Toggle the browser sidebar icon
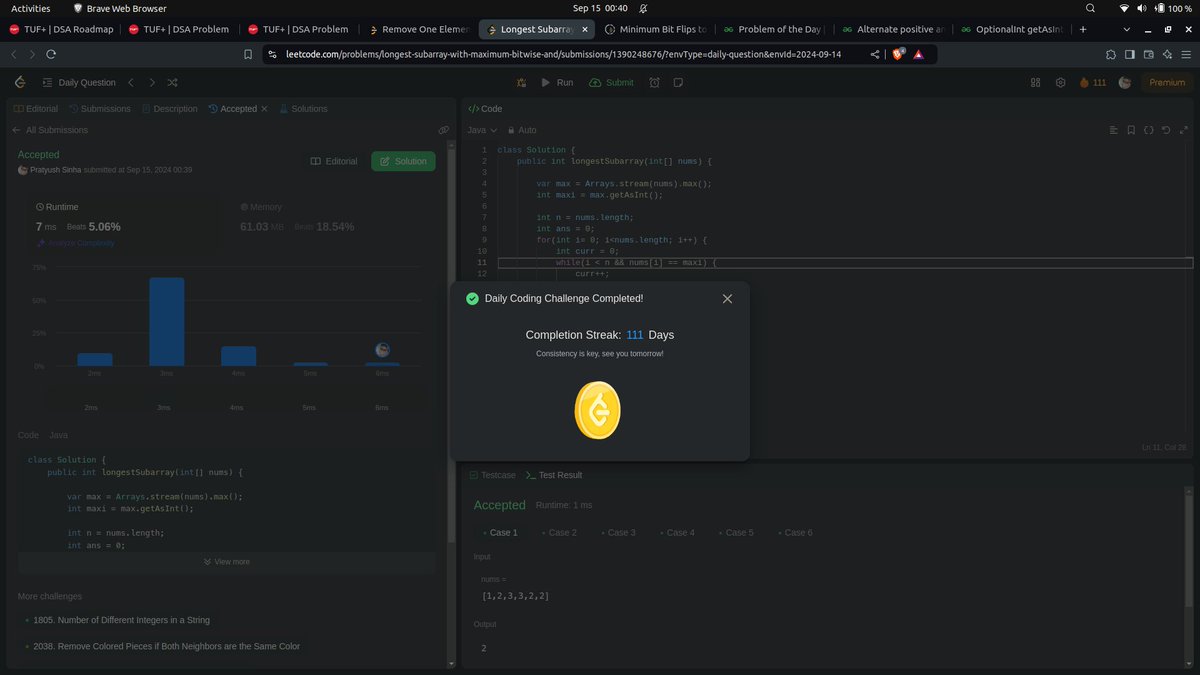The width and height of the screenshot is (1200, 675). pyautogui.click(x=1129, y=55)
